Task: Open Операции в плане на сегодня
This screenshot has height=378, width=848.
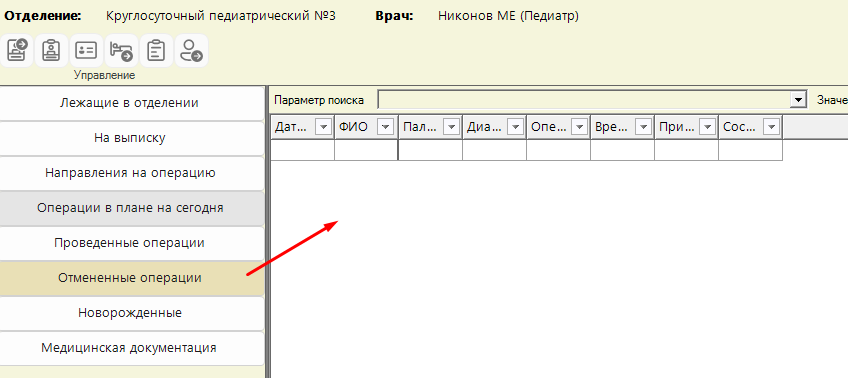Action: (x=132, y=208)
